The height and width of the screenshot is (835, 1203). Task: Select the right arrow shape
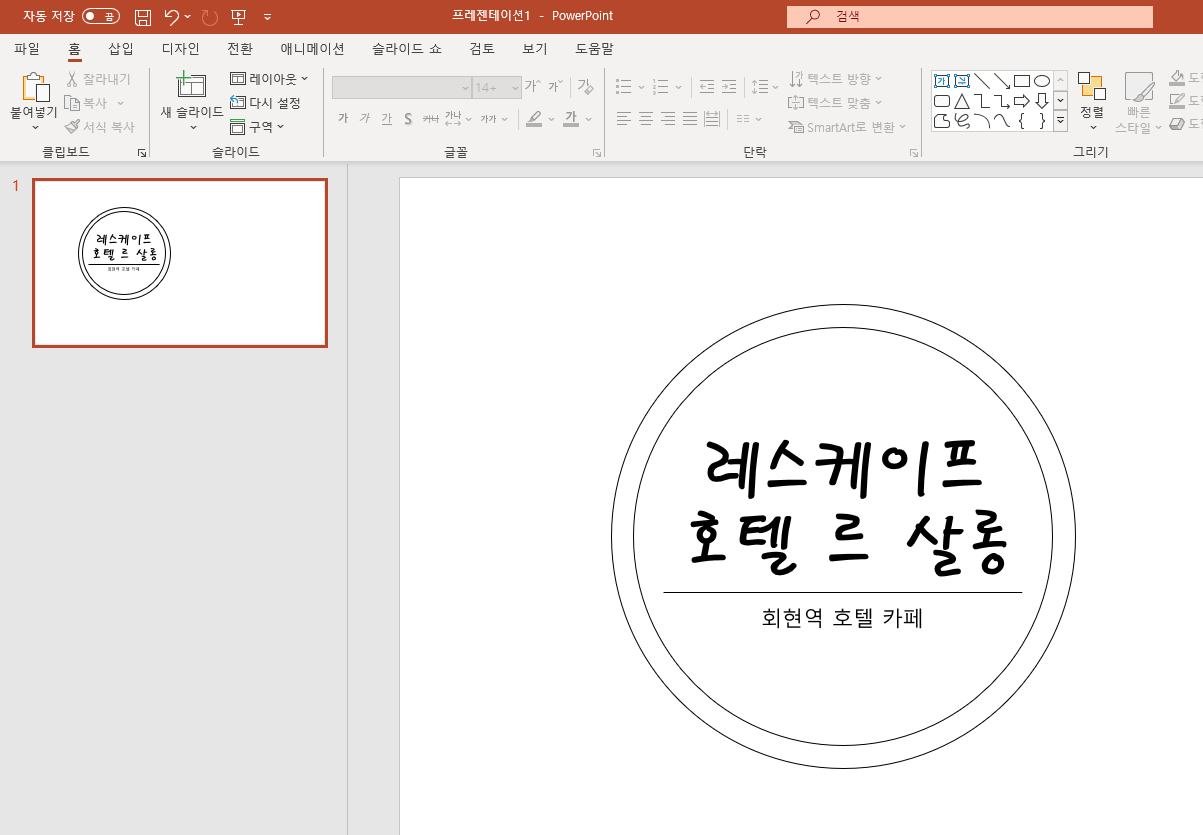coord(1022,101)
